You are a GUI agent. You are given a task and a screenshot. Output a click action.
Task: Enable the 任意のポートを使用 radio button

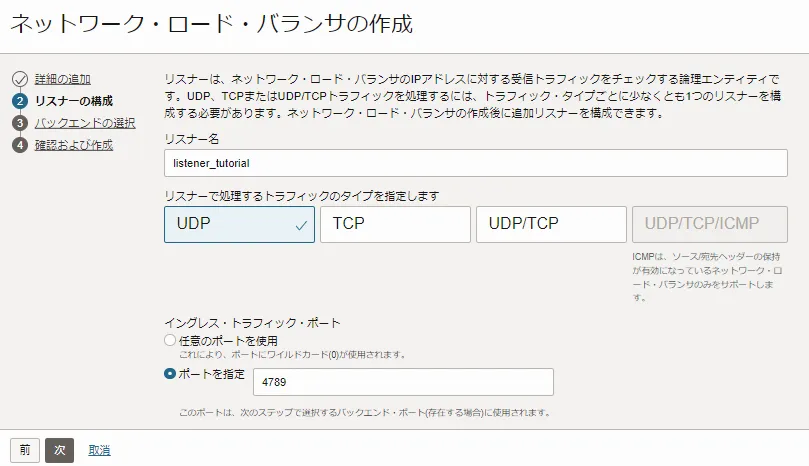(170, 341)
